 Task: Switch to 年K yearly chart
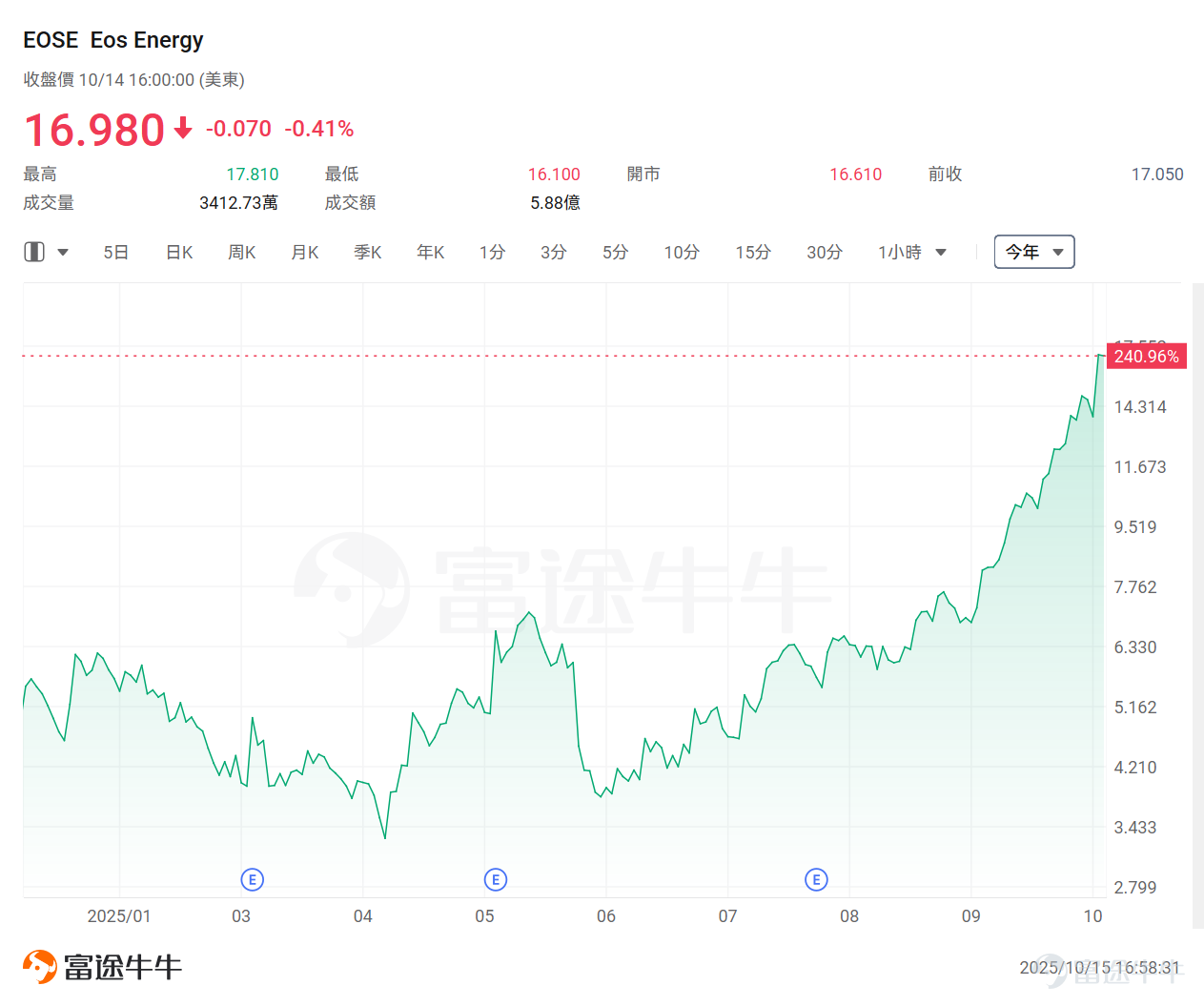(431, 253)
